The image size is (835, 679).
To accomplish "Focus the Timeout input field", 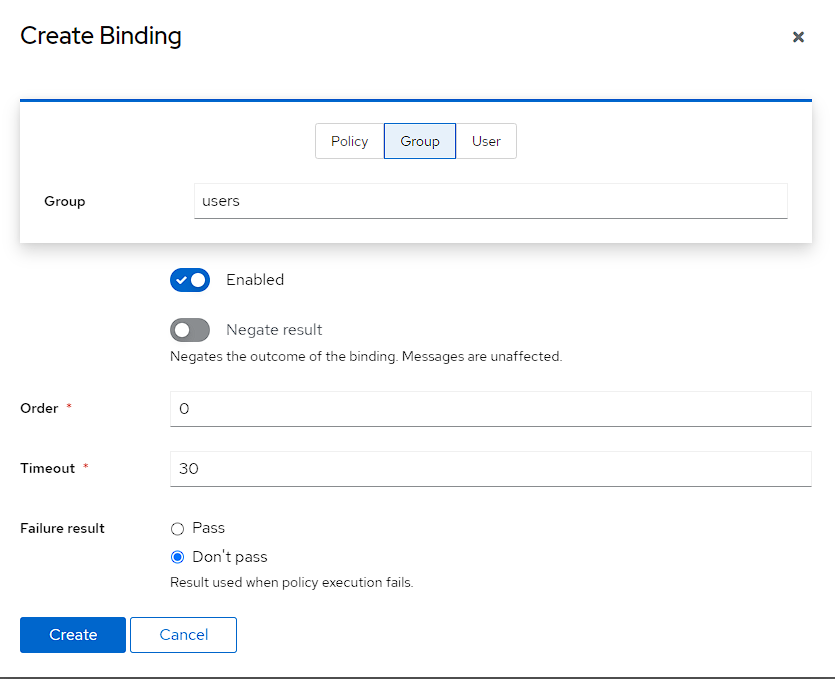I will coord(490,468).
